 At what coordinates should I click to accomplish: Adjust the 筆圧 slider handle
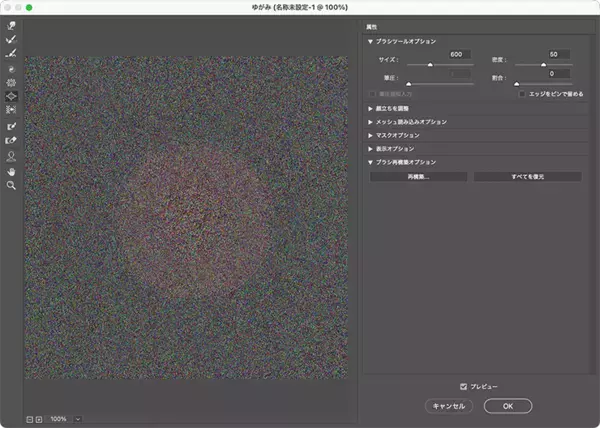(x=409, y=84)
